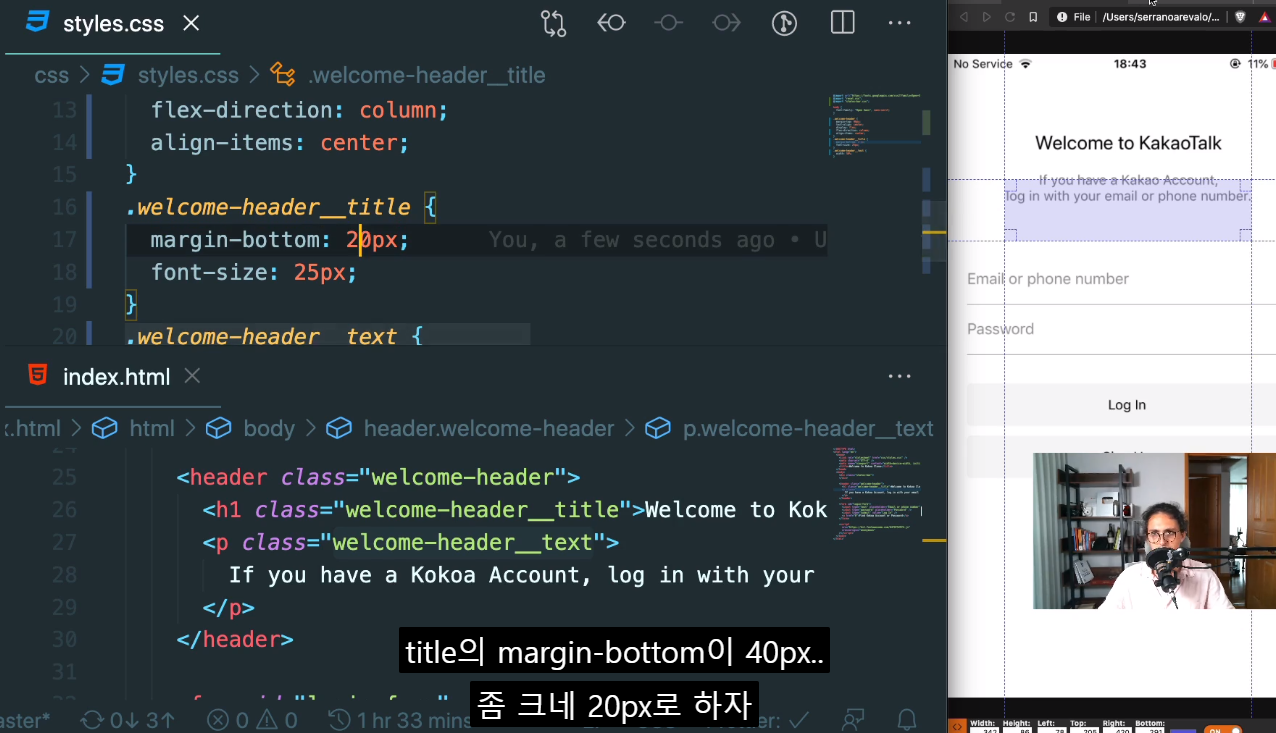The width and height of the screenshot is (1276, 733).
Task: Click the closing </header> tag line
Action: [x=235, y=640]
